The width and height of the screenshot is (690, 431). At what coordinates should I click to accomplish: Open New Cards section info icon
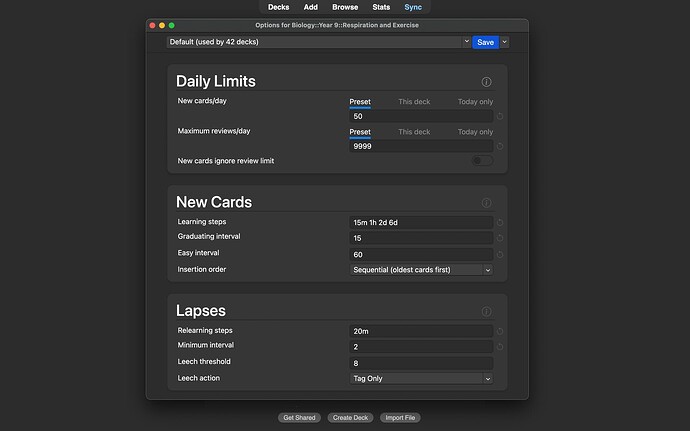click(486, 203)
